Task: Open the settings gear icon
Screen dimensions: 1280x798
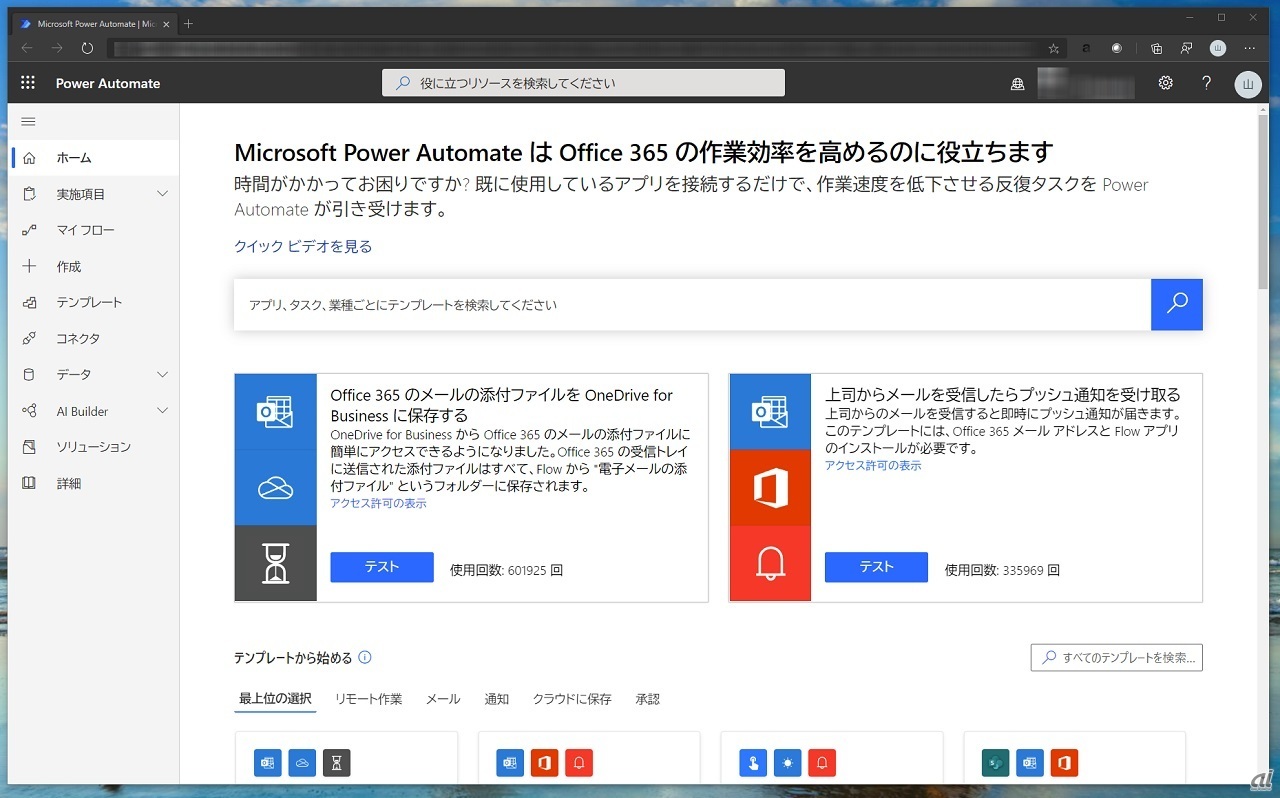Action: point(1165,83)
